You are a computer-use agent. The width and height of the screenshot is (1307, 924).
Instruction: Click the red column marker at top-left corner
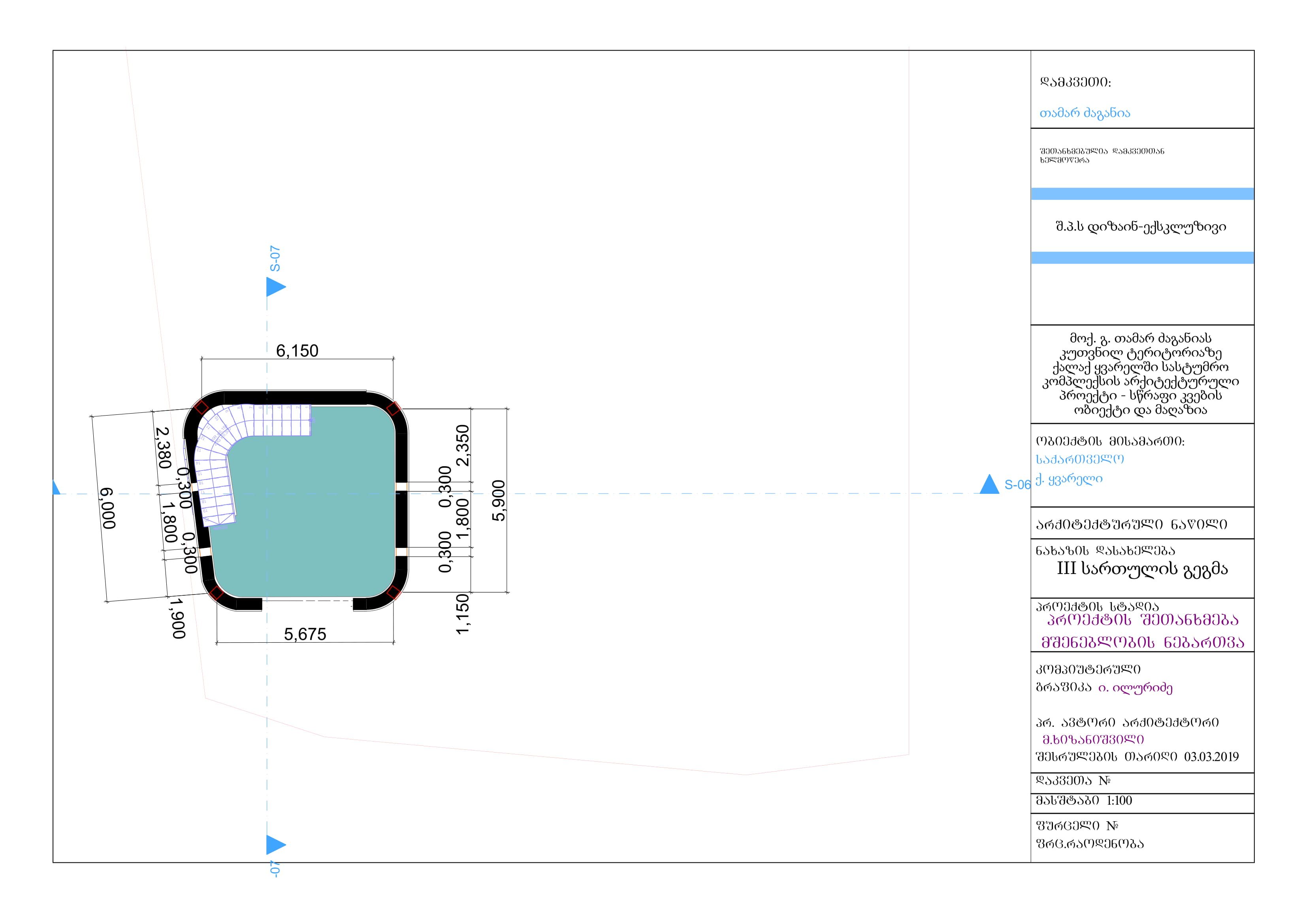tap(201, 408)
